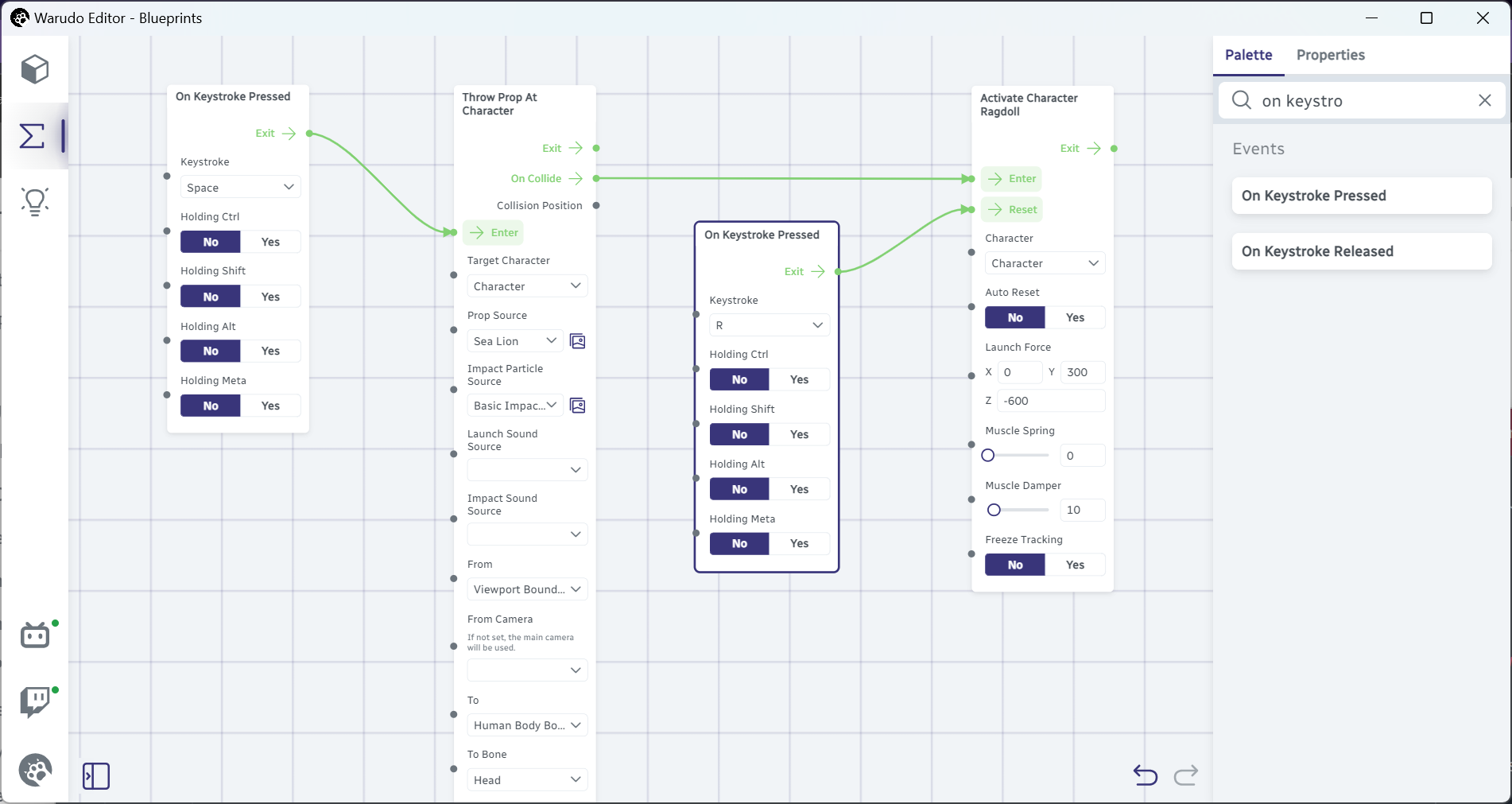Click the Muscle Spring slider handle
This screenshot has height=804, width=1512.
[x=988, y=456]
